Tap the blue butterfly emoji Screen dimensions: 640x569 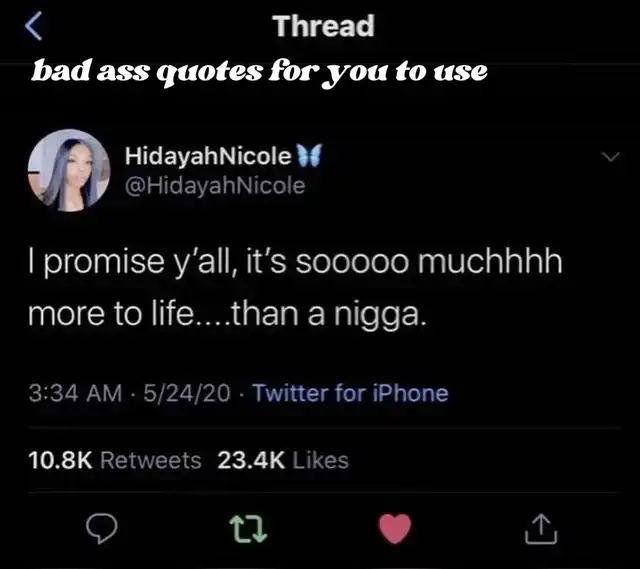309,156
